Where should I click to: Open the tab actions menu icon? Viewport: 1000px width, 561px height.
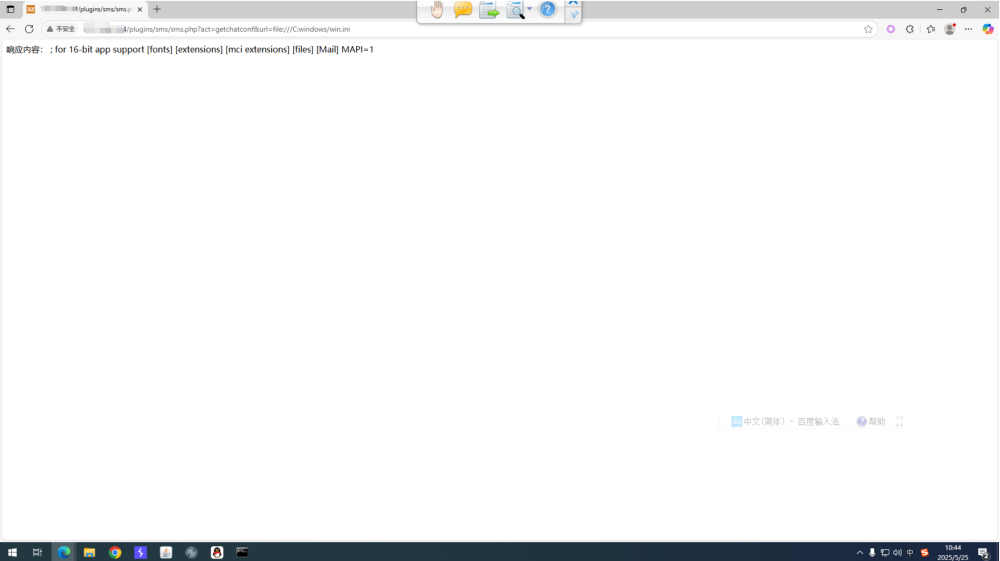pos(10,9)
